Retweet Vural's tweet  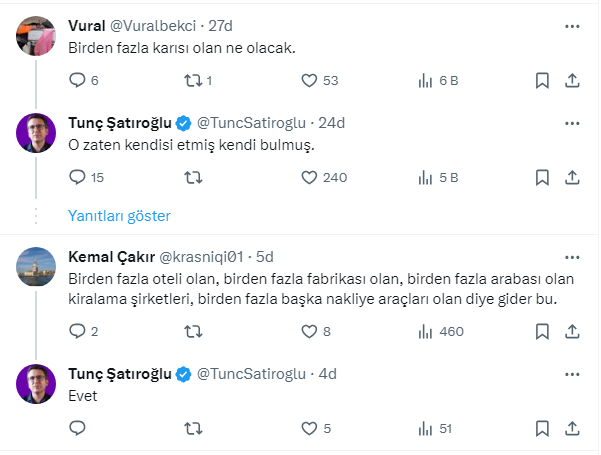click(x=195, y=80)
